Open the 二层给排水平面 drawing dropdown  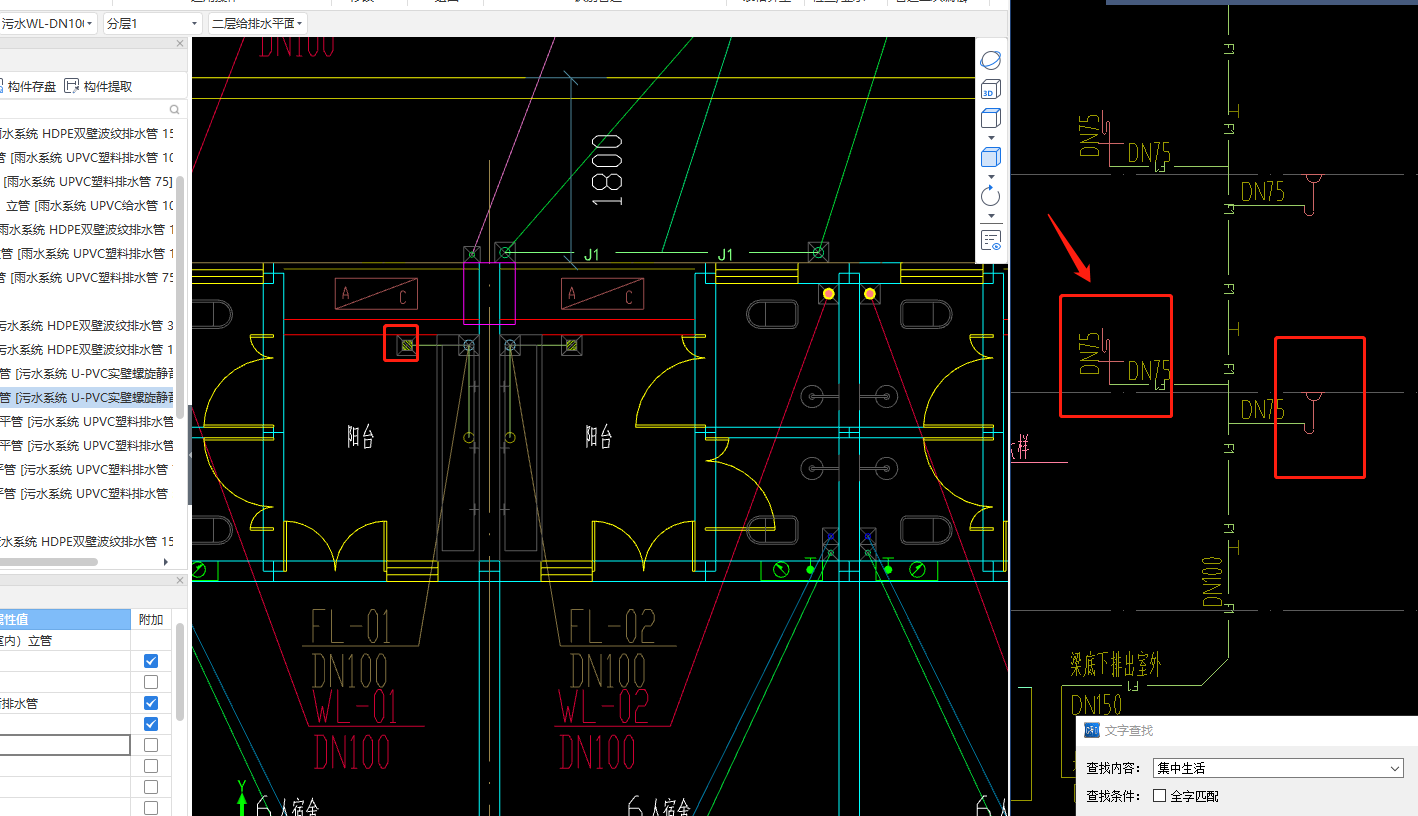[x=257, y=23]
